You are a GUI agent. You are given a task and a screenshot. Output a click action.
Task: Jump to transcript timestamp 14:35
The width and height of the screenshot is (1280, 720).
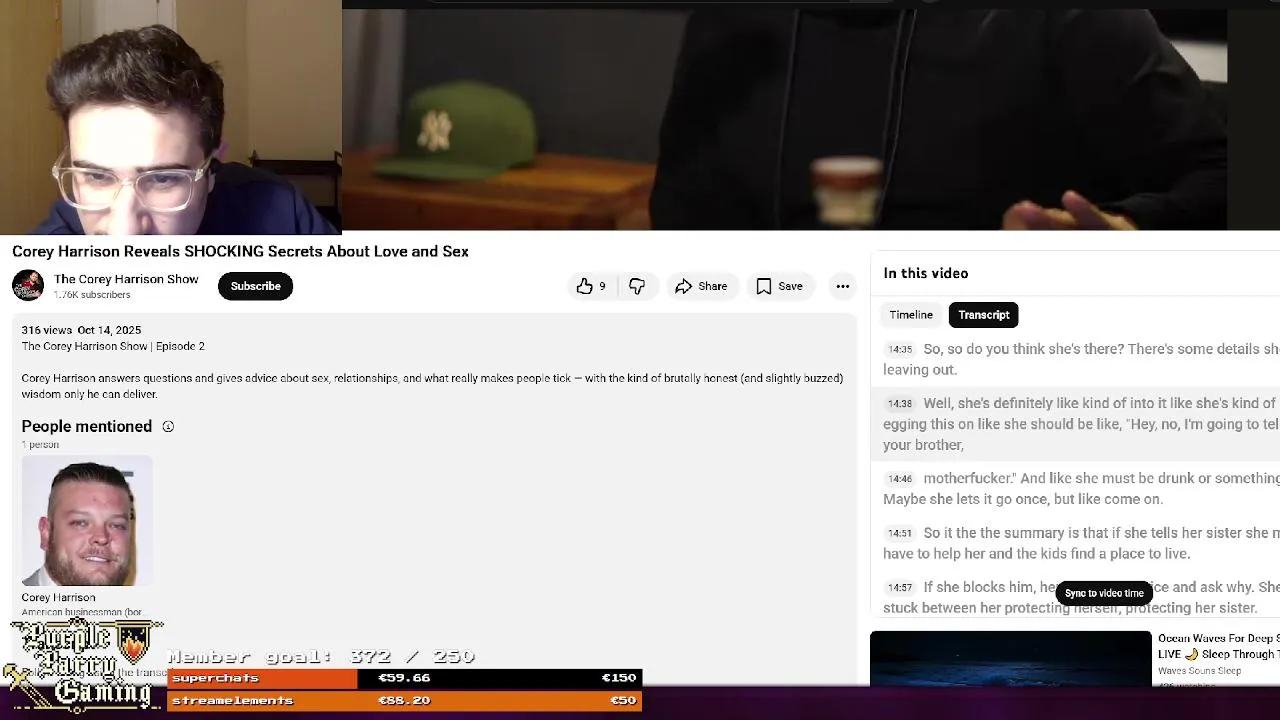[900, 350]
